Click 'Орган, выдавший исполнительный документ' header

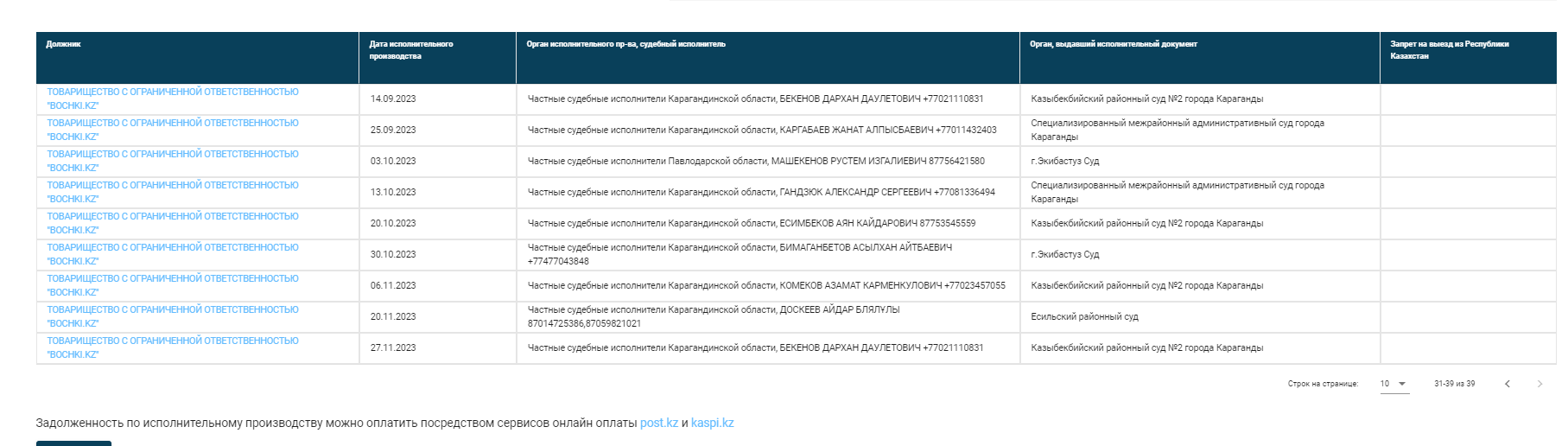[x=1113, y=44]
